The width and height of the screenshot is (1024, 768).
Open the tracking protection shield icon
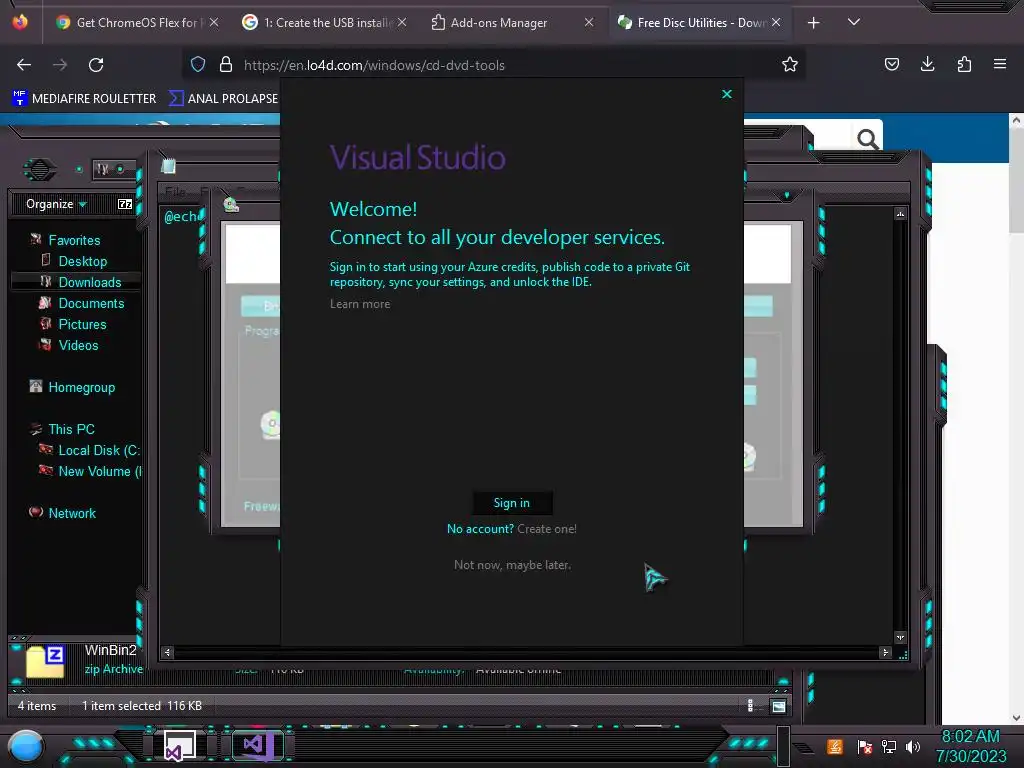[198, 65]
